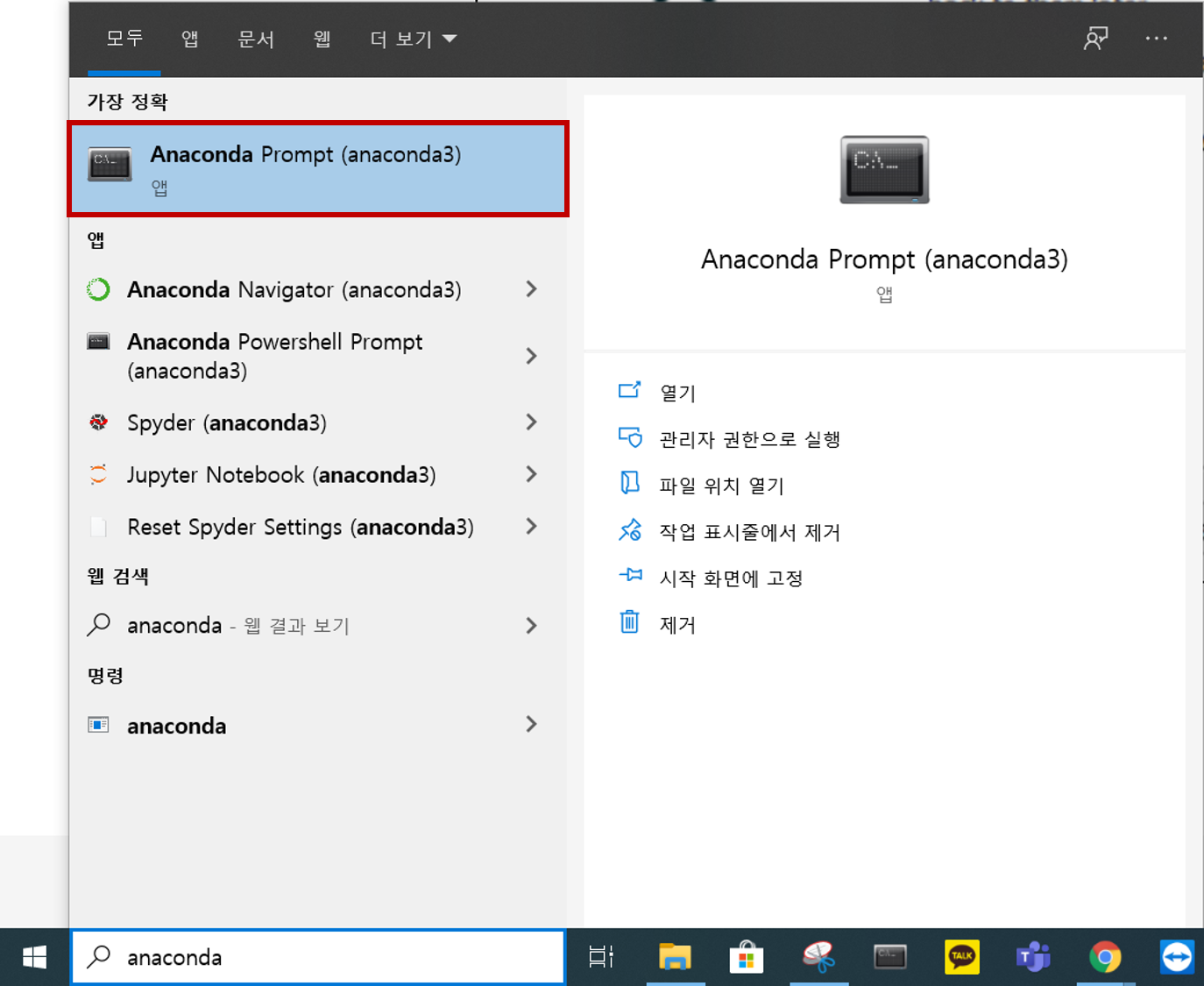Open Task View on the taskbar
1204x986 pixels.
click(601, 957)
